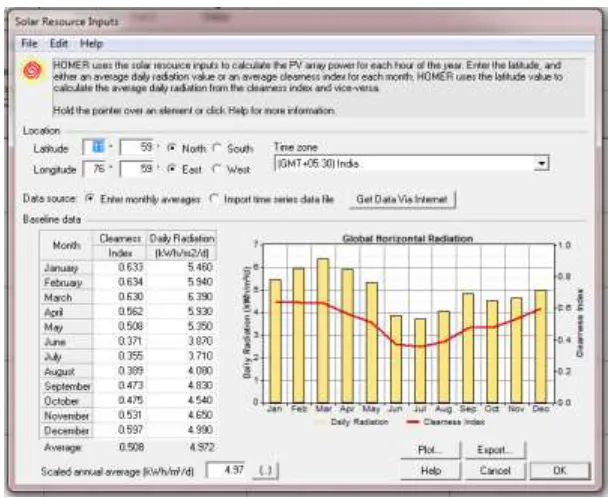The width and height of the screenshot is (614, 498).
Task: Select the North latitude radio button
Action: click(171, 148)
